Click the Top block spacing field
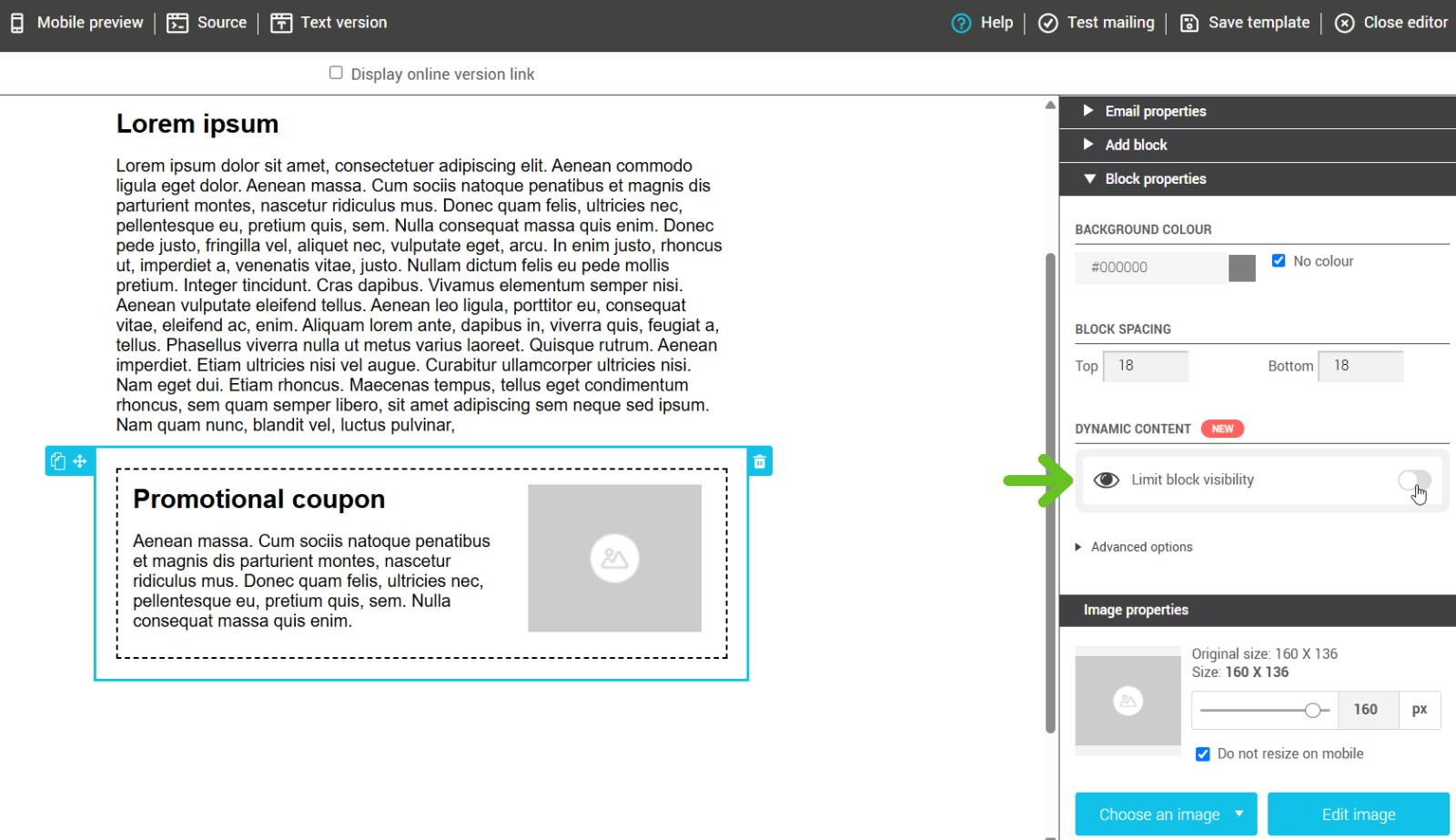Image resolution: width=1456 pixels, height=840 pixels. coord(1145,366)
